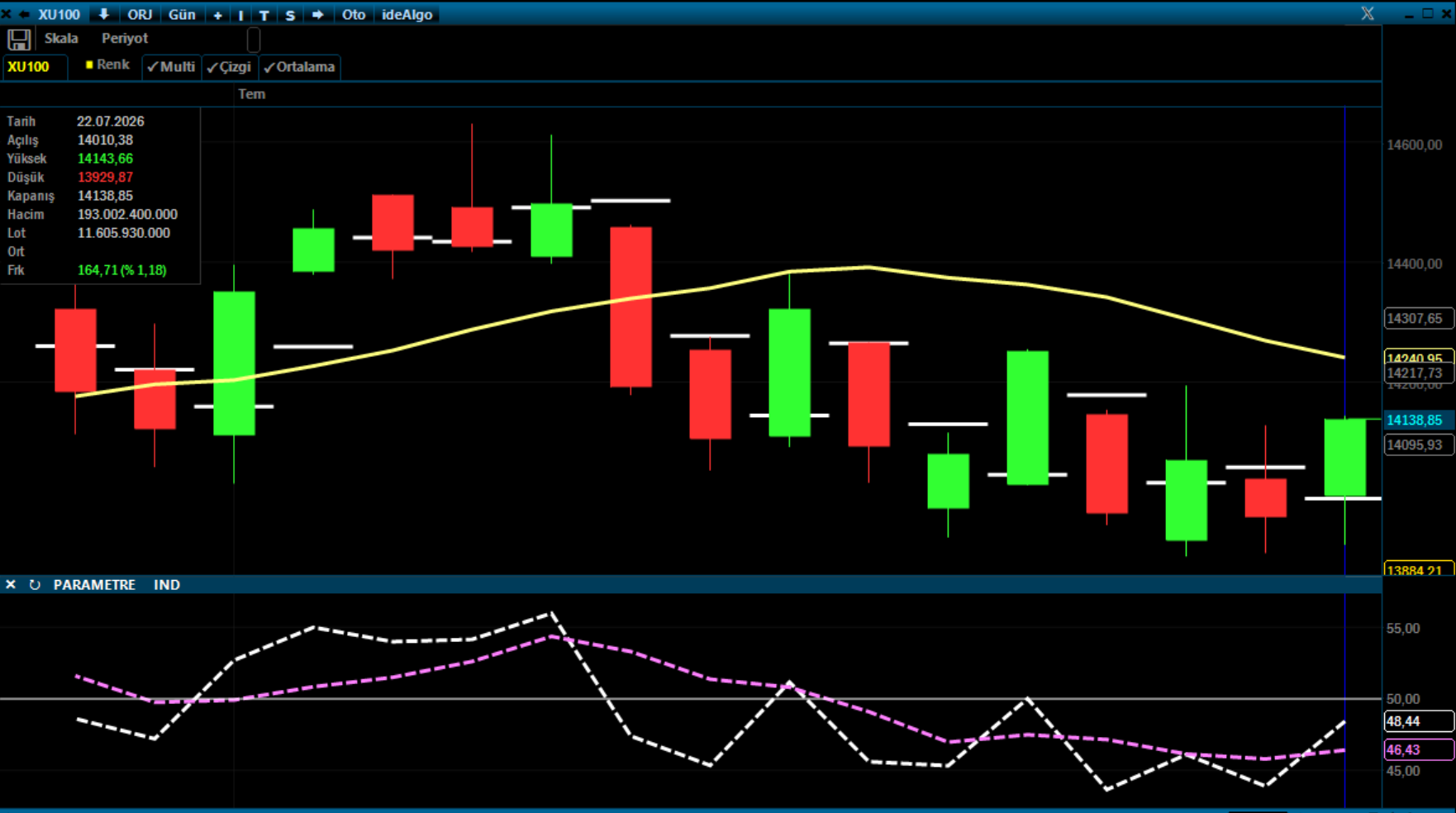Viewport: 1456px width, 813px height.
Task: Toggle the Çizgi checkbox
Action: point(229,67)
